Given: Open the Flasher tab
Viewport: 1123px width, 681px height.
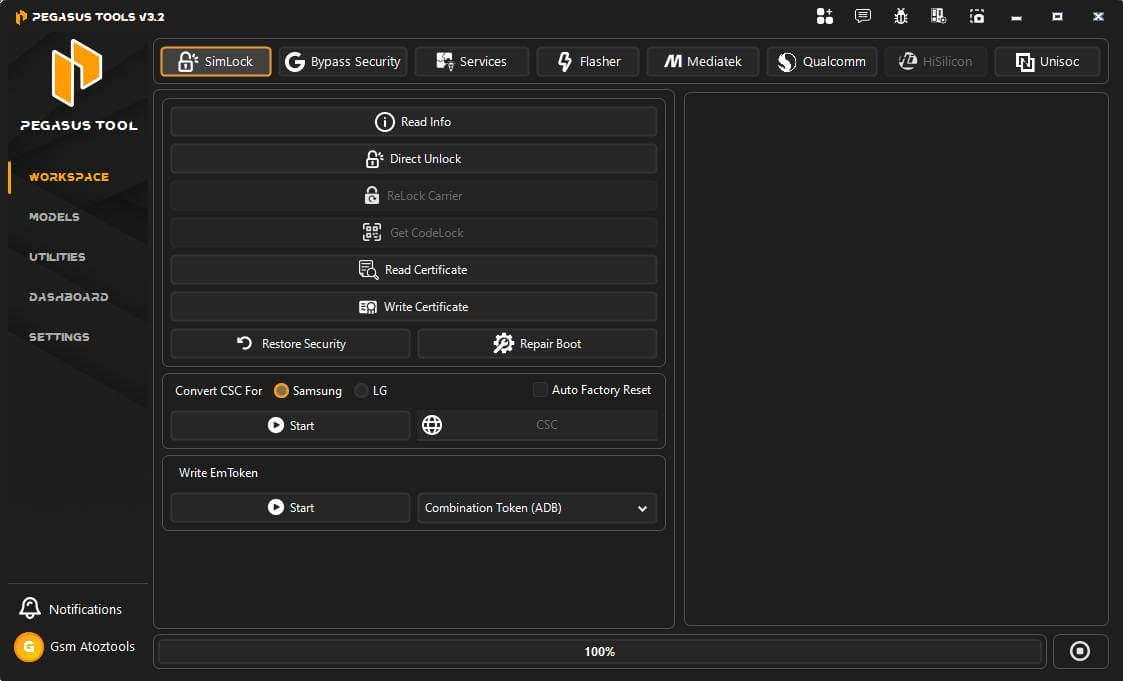Looking at the screenshot, I should (588, 61).
